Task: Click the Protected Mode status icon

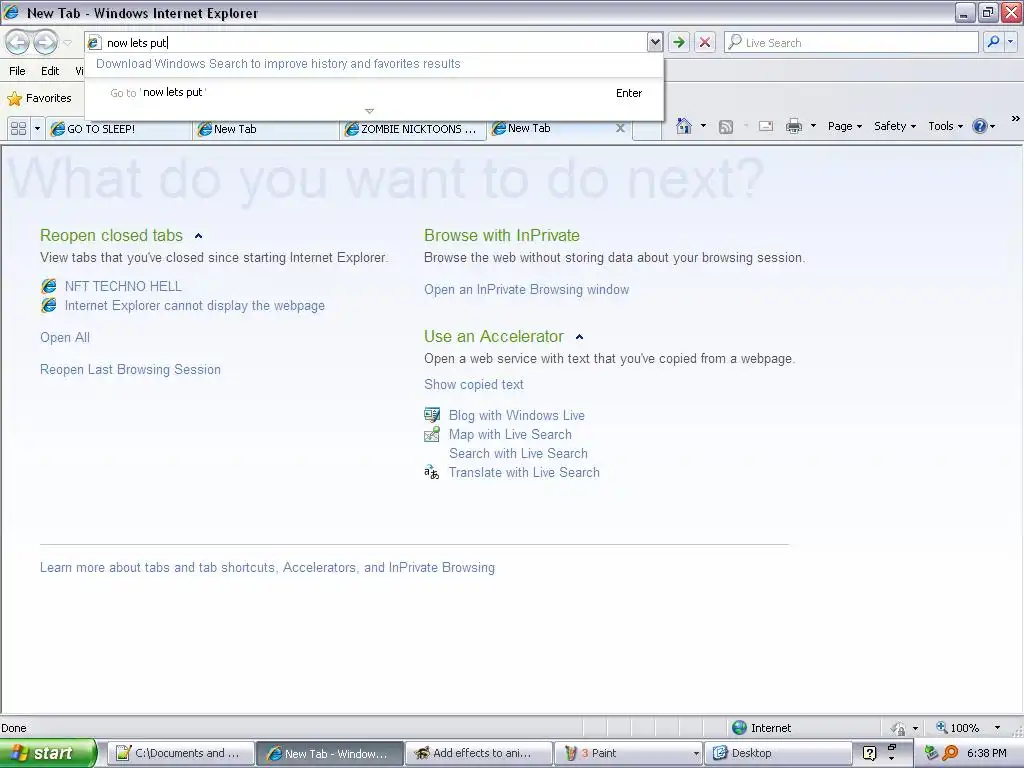Action: tap(898, 728)
